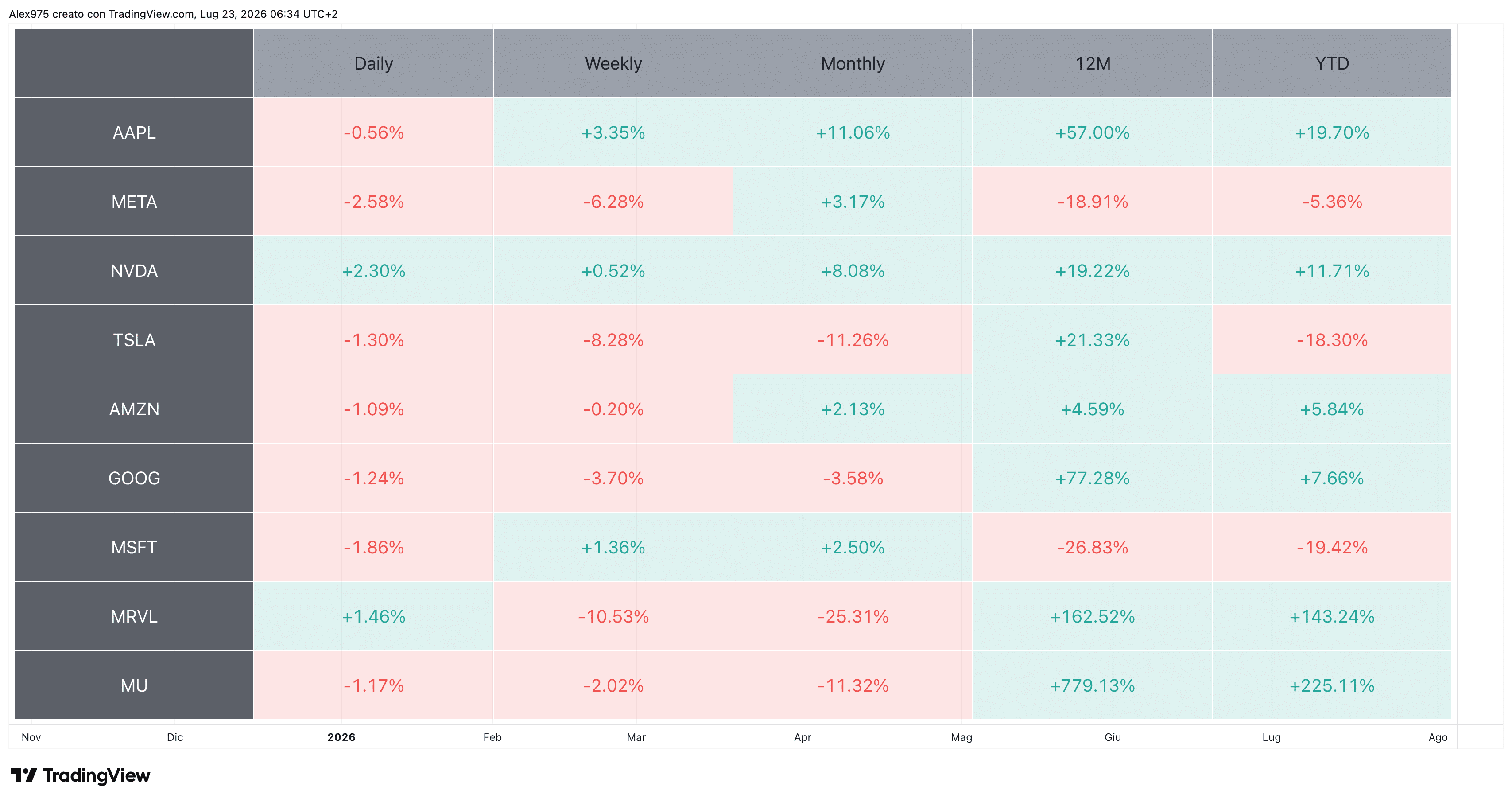The width and height of the screenshot is (1512, 802).
Task: Click TSLA weekly -8.28% cell
Action: pos(613,339)
